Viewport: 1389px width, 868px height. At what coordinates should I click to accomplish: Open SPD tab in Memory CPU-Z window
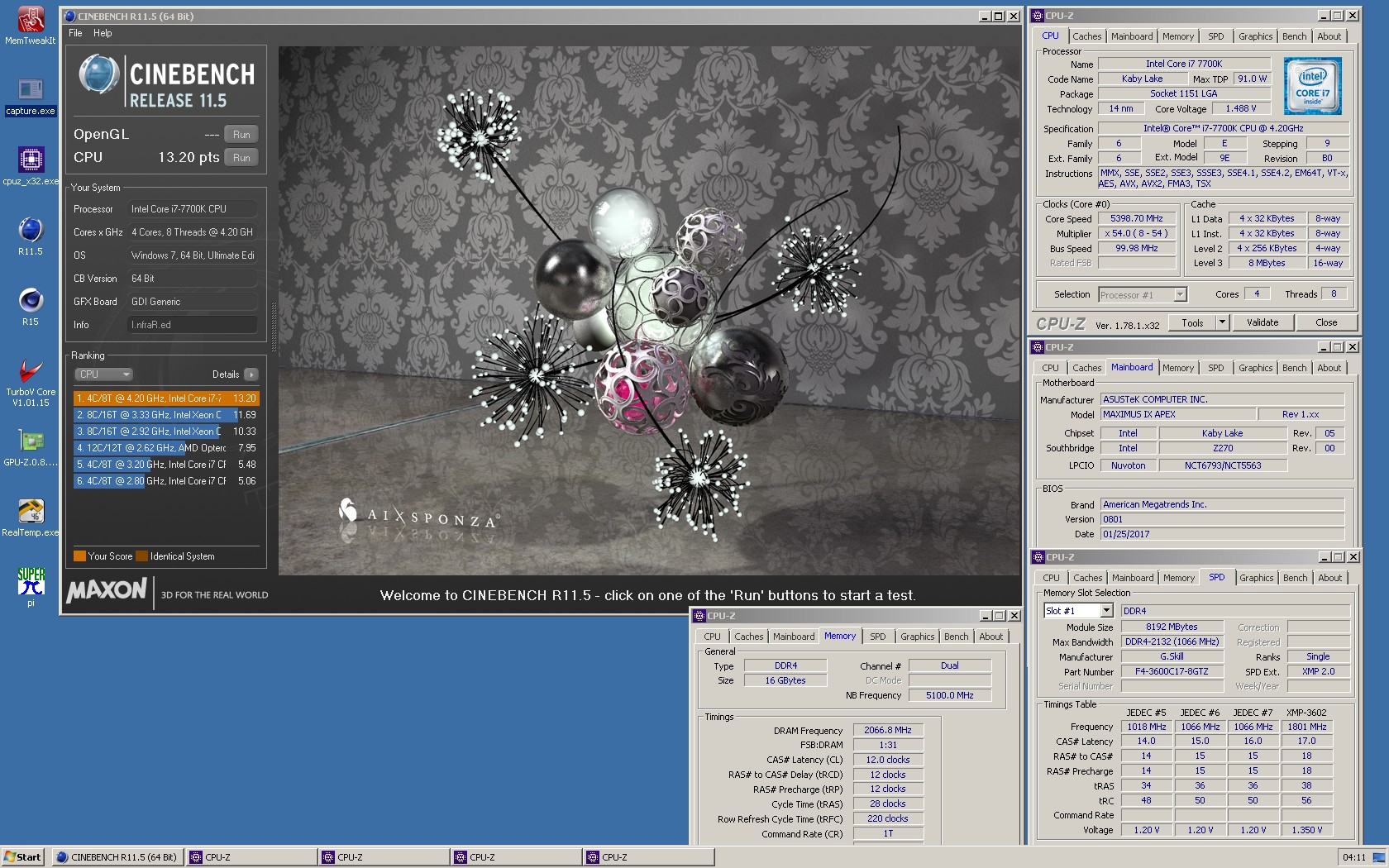(877, 637)
